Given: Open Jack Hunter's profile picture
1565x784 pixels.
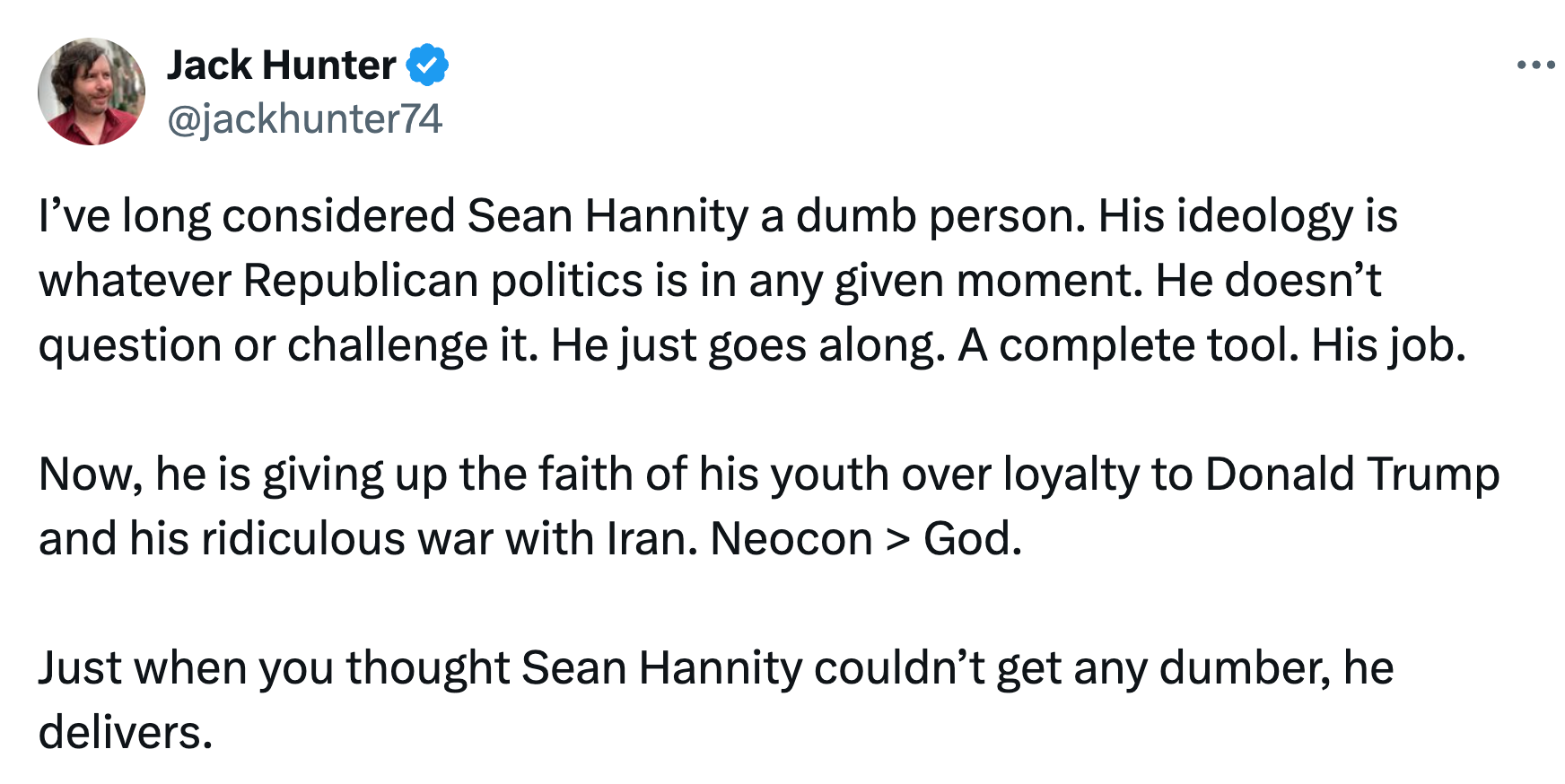Looking at the screenshot, I should click(92, 91).
